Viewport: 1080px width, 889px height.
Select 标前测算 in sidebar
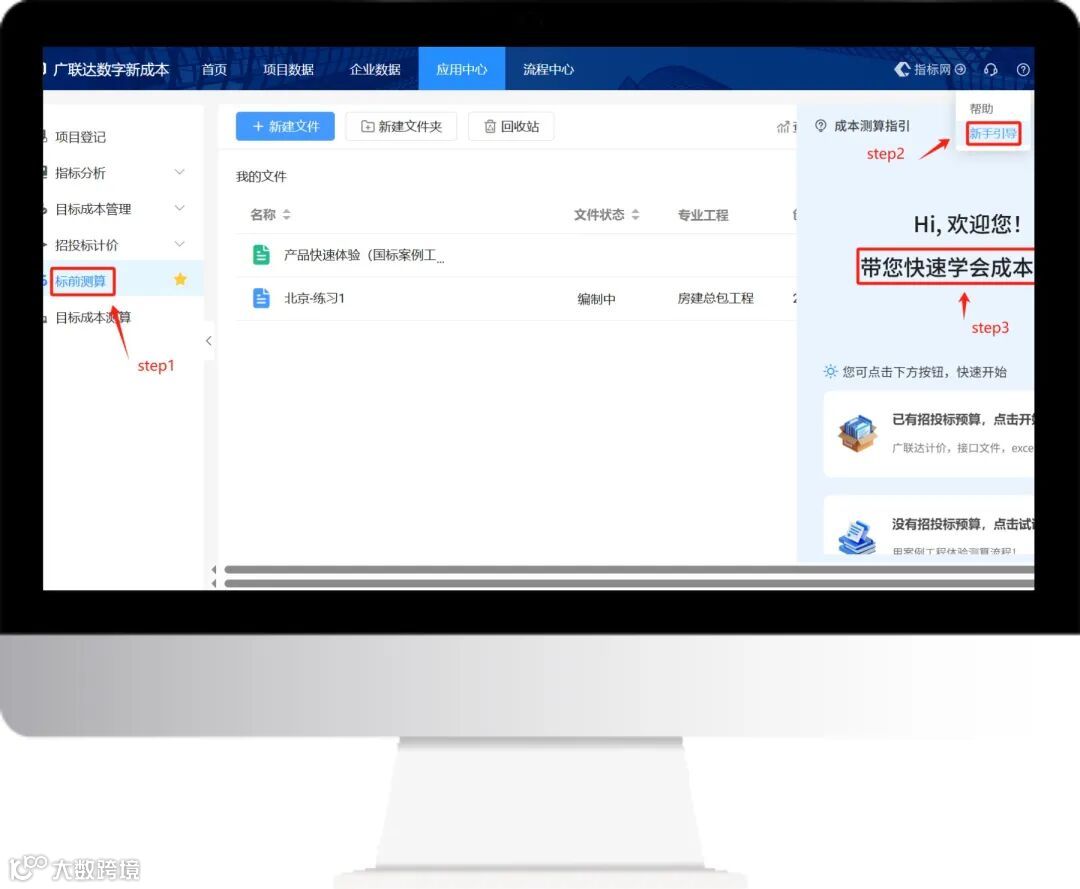[x=81, y=281]
